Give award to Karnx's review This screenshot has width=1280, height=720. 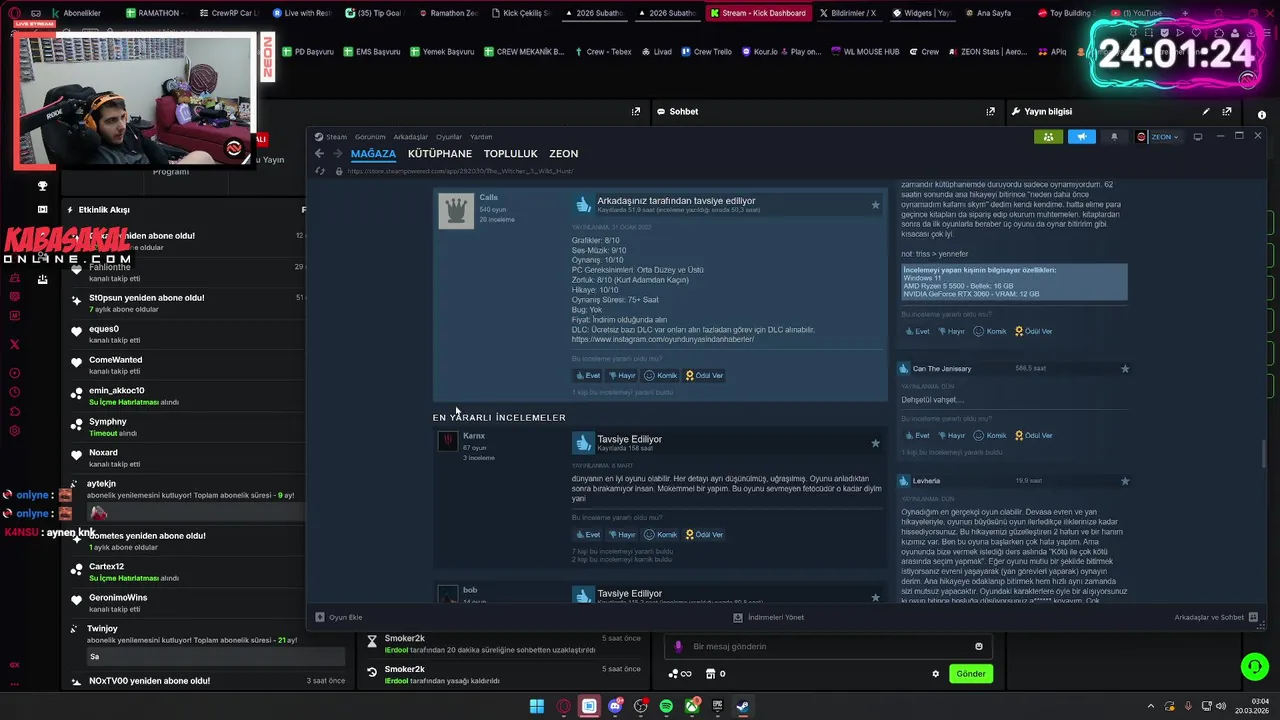click(704, 535)
